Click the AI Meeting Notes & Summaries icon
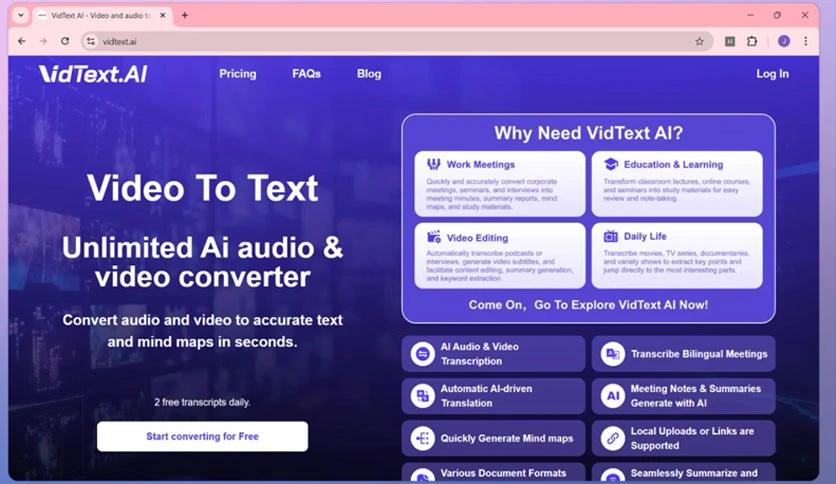The height and width of the screenshot is (484, 836). (613, 396)
